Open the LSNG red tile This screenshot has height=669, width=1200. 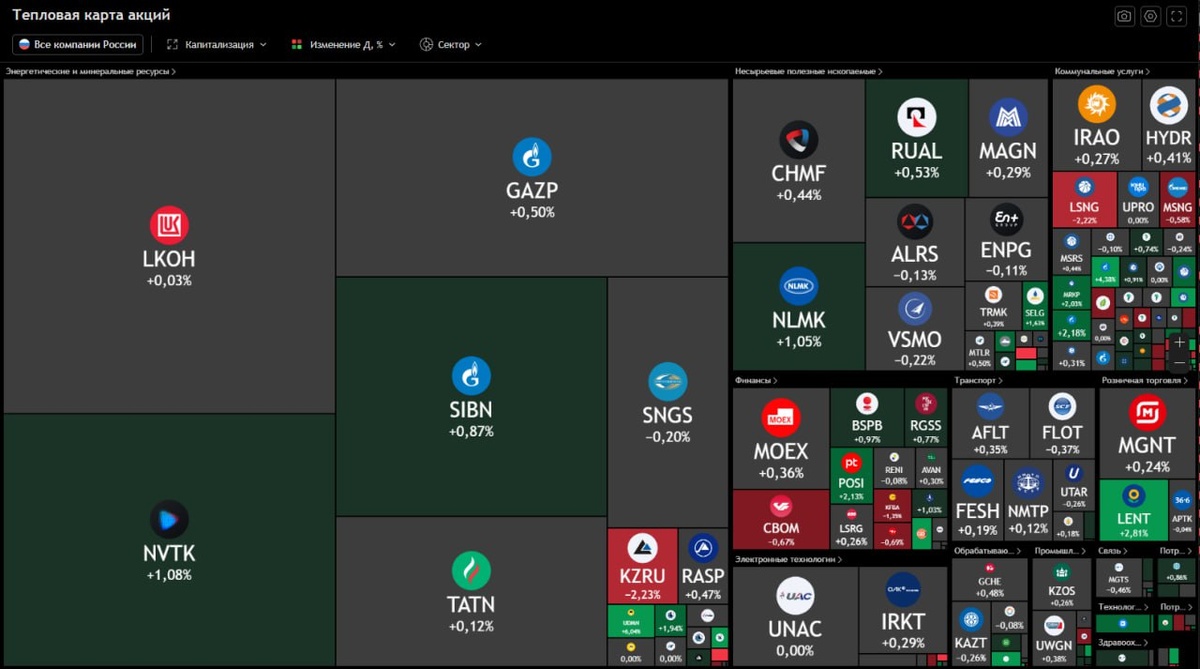tap(1084, 199)
